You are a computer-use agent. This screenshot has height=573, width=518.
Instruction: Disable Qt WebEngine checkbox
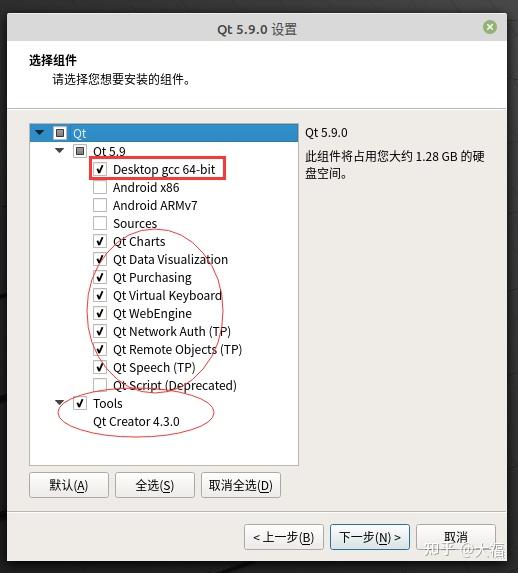(x=100, y=313)
